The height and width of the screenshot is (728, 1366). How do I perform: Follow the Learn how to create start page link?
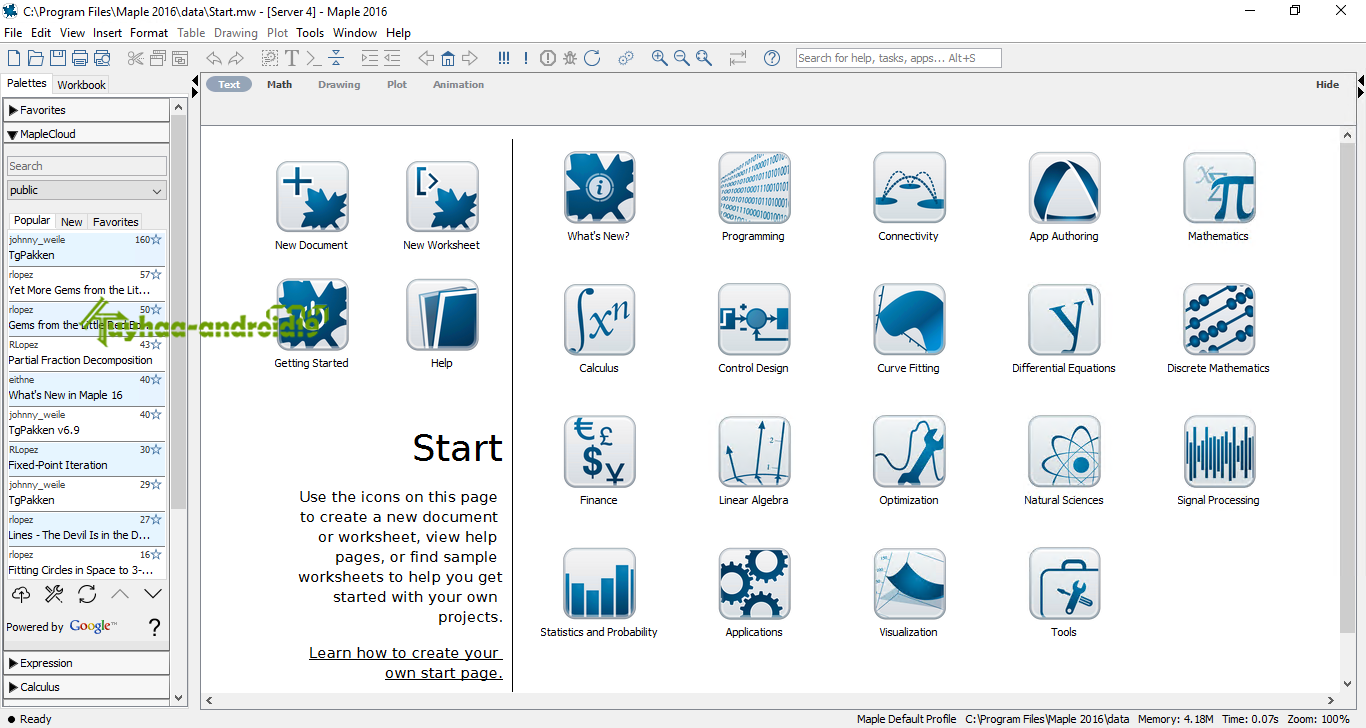pos(405,663)
